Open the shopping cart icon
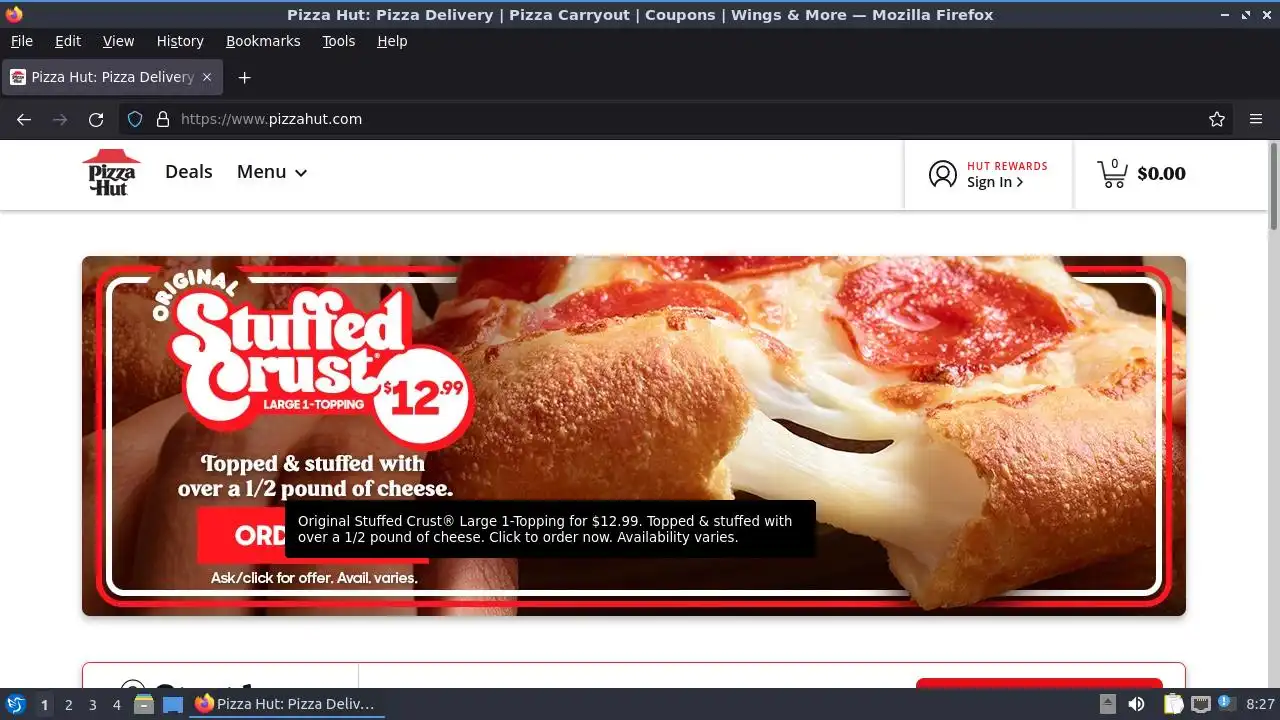Viewport: 1280px width, 720px height. (x=1112, y=173)
